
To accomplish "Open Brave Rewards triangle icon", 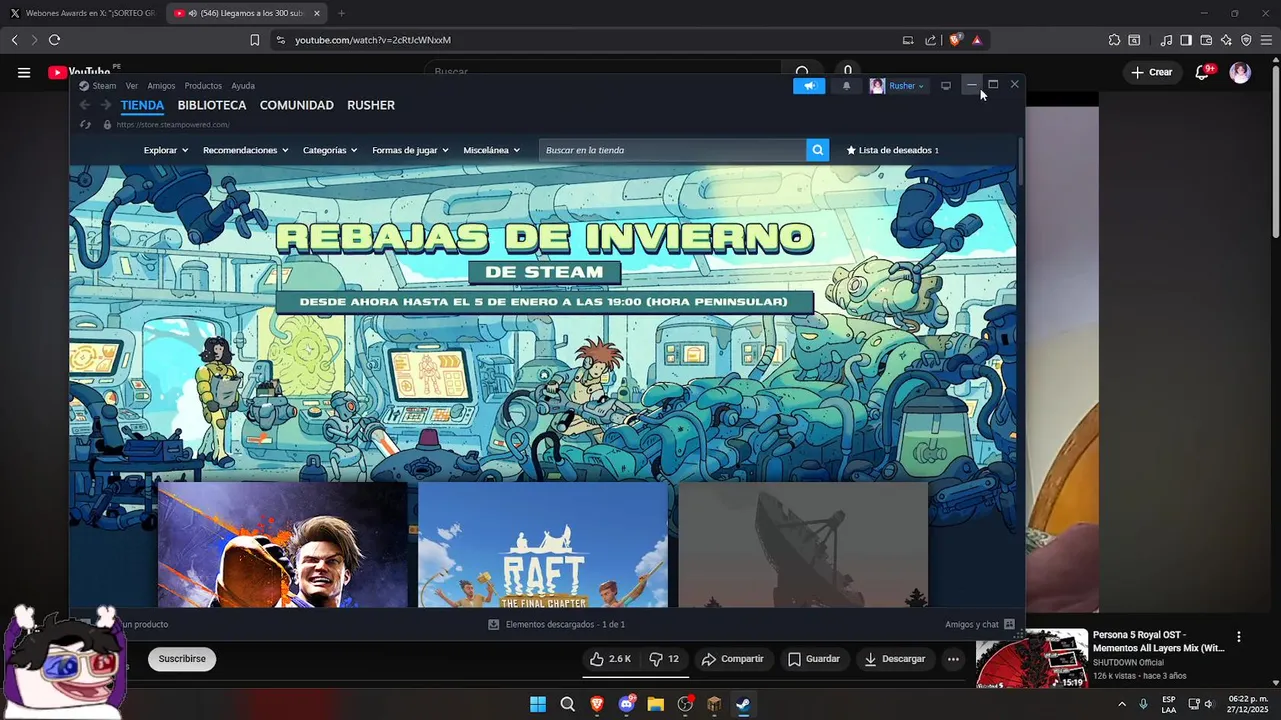I will pos(977,40).
